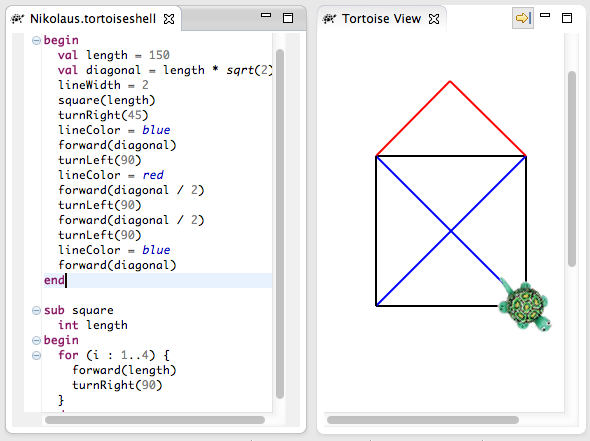Viewport: 590px width, 441px height.
Task: Click the highlighted 'end' line
Action: [158, 280]
